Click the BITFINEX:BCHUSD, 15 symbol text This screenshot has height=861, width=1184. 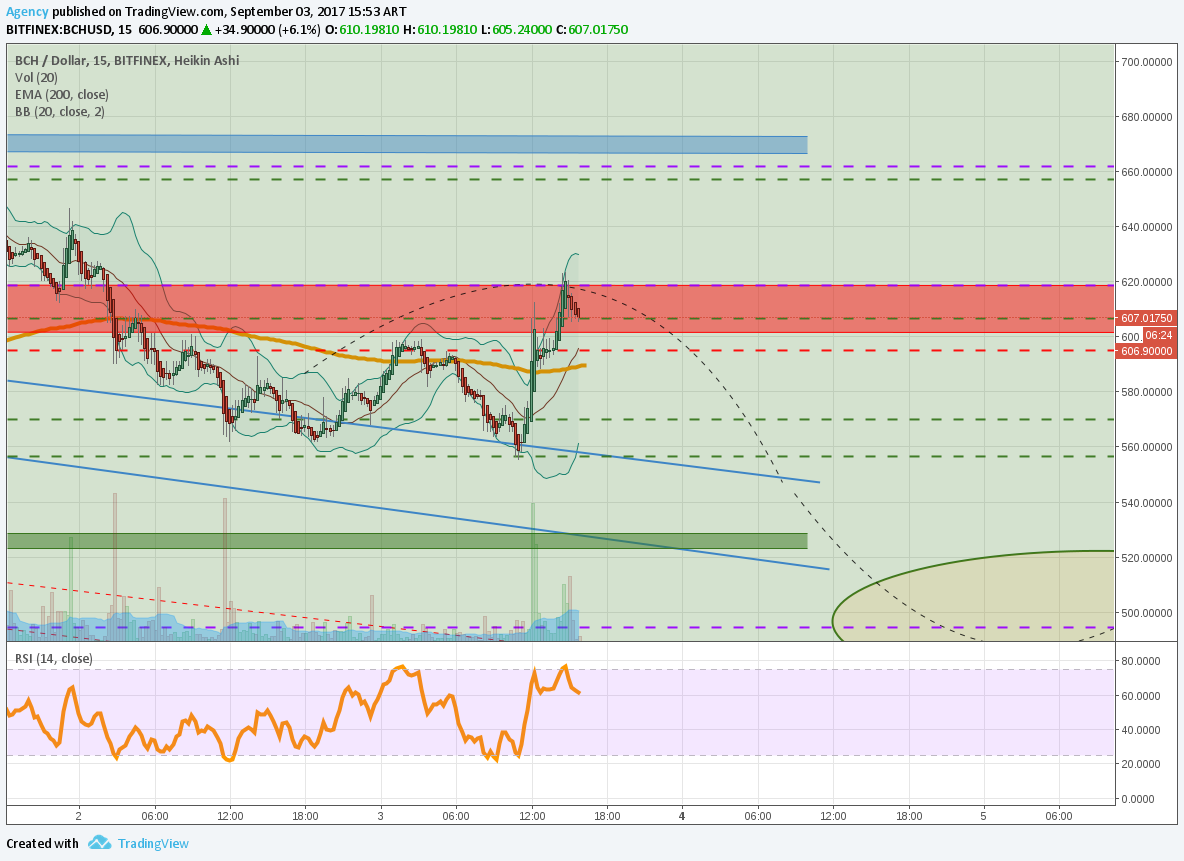[69, 29]
